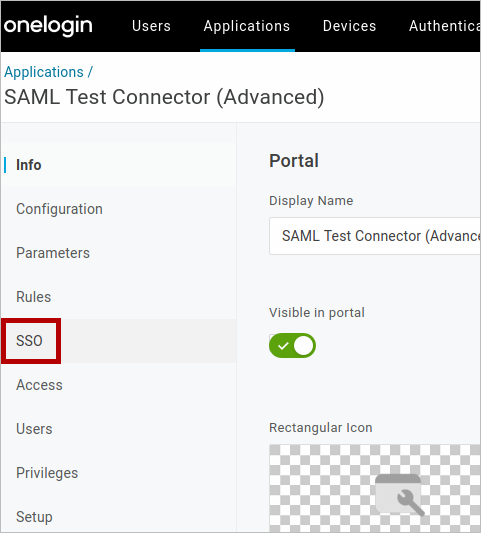Click the Rectangular Icon upload area

click(x=375, y=488)
